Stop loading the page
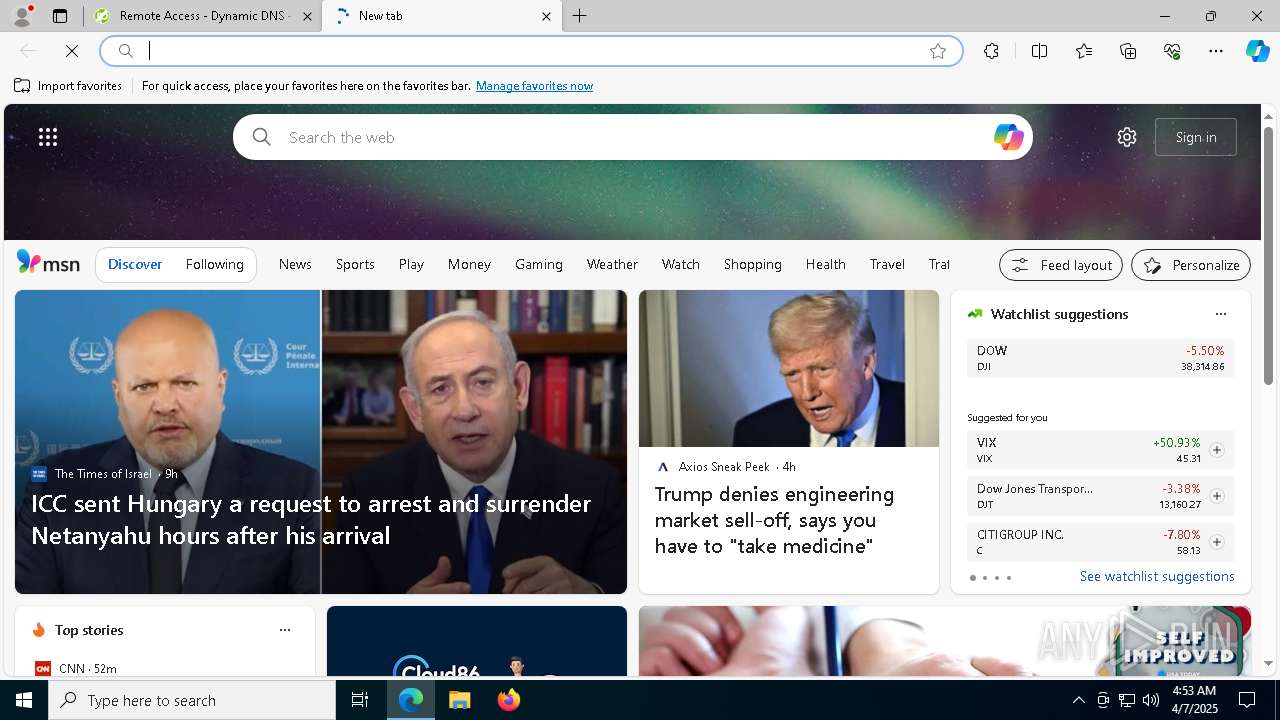The height and width of the screenshot is (720, 1280). pos(72,51)
